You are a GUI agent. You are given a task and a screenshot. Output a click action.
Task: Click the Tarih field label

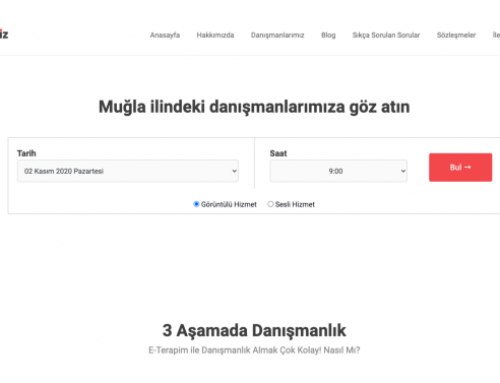tap(27, 153)
